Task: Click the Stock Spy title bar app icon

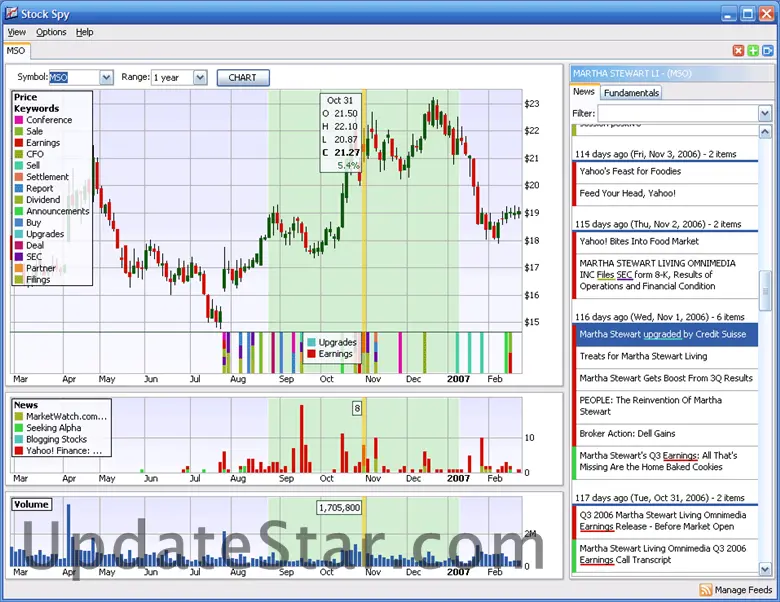Action: [11, 13]
